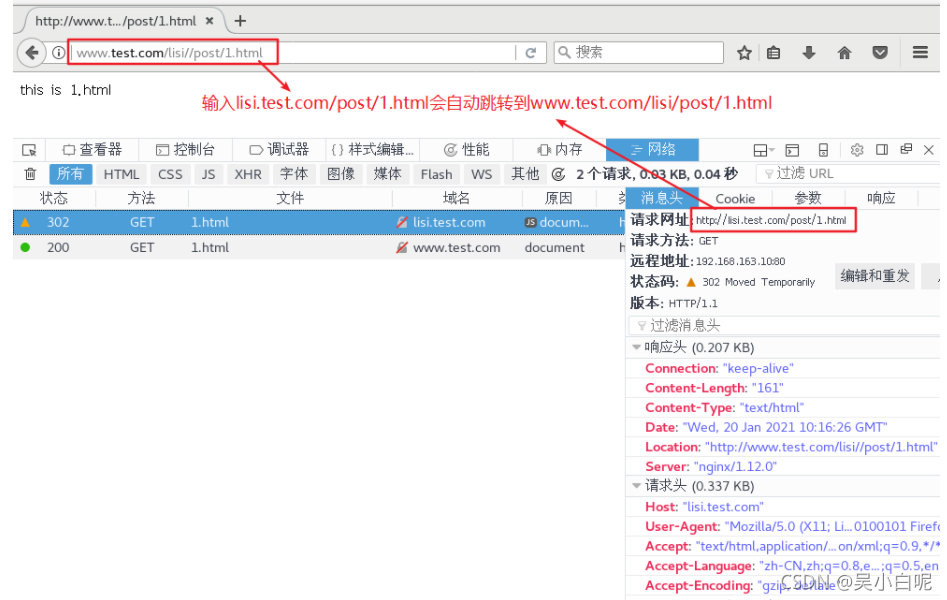Toggle the 字体 fonts filter
This screenshot has height=600, width=947.
click(x=294, y=174)
